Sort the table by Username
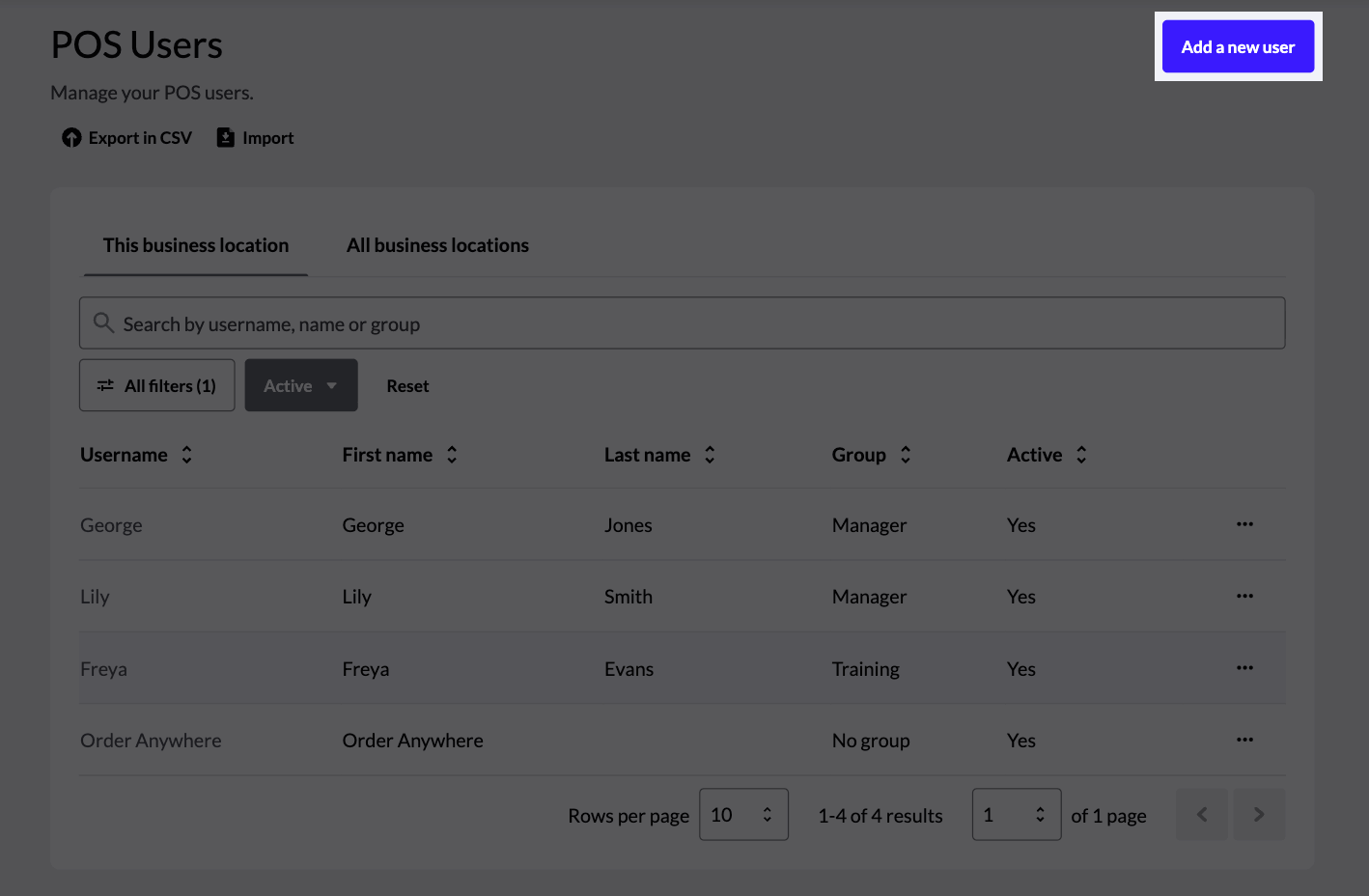Image resolution: width=1369 pixels, height=896 pixels. (x=186, y=455)
